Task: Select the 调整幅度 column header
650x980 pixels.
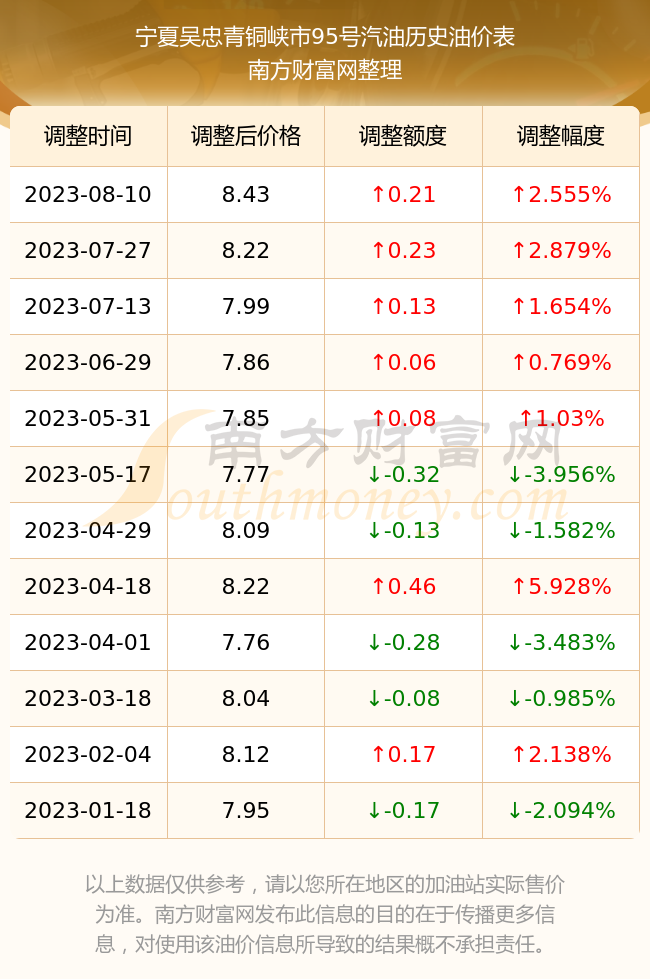Action: (x=561, y=136)
